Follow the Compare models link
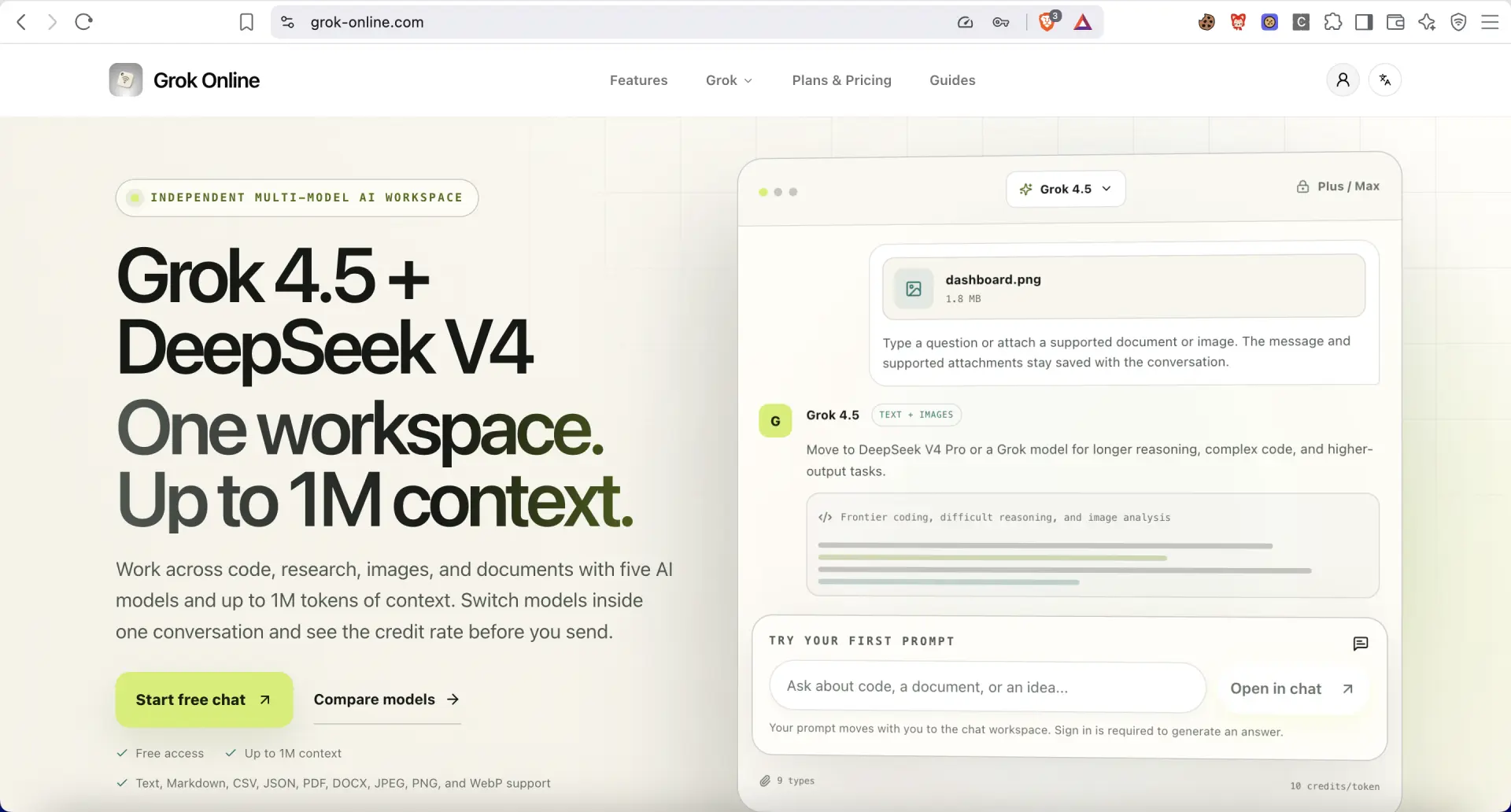This screenshot has width=1511, height=812. (x=386, y=699)
